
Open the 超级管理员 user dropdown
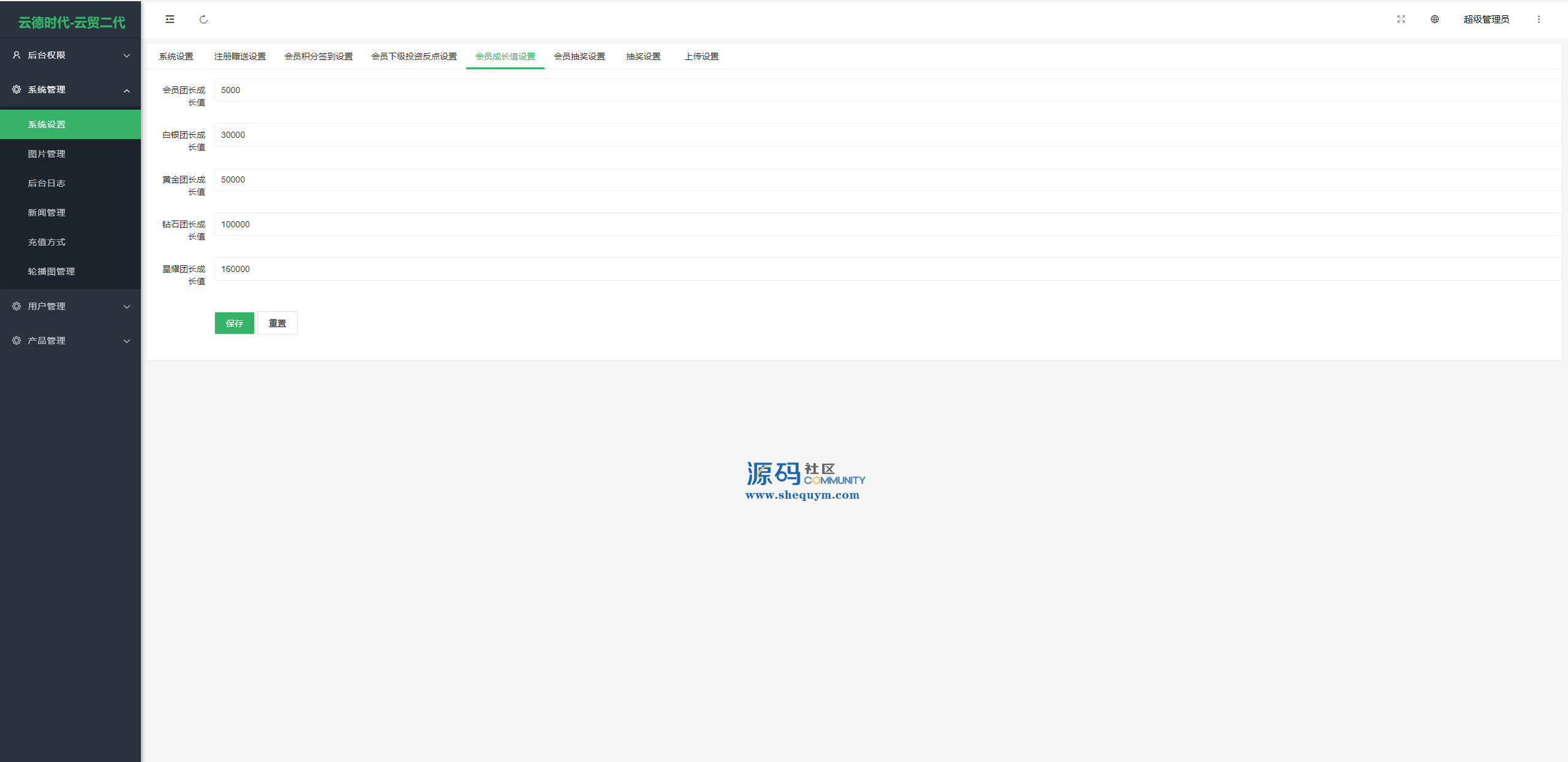(1486, 20)
